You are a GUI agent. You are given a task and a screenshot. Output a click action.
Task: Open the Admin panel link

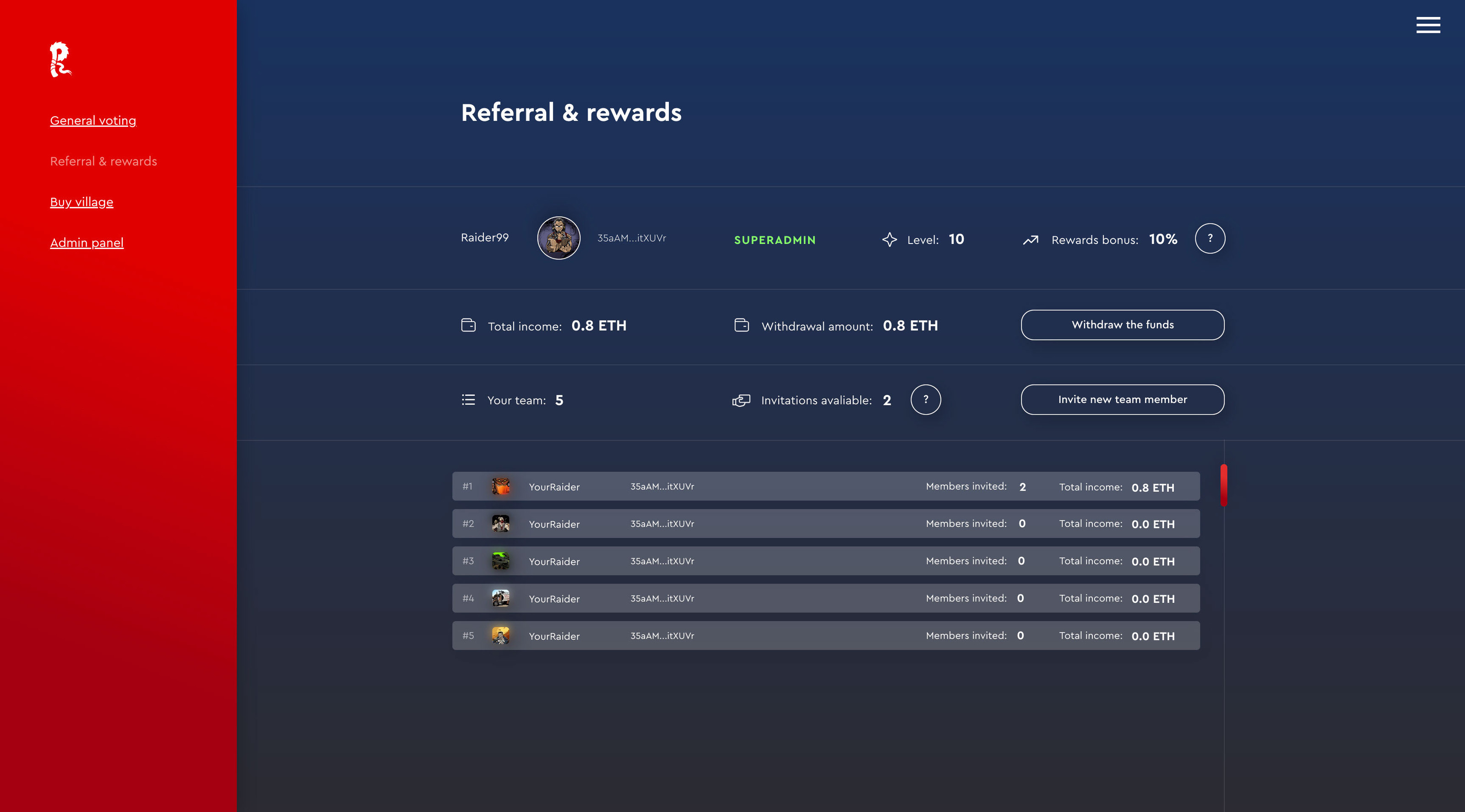click(x=87, y=243)
